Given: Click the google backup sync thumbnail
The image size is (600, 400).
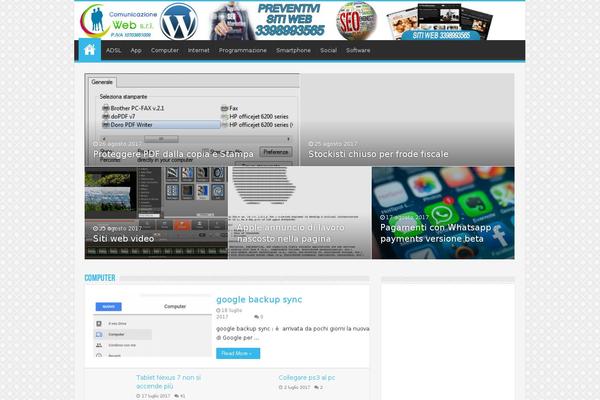Looking at the screenshot, I should click(152, 326).
